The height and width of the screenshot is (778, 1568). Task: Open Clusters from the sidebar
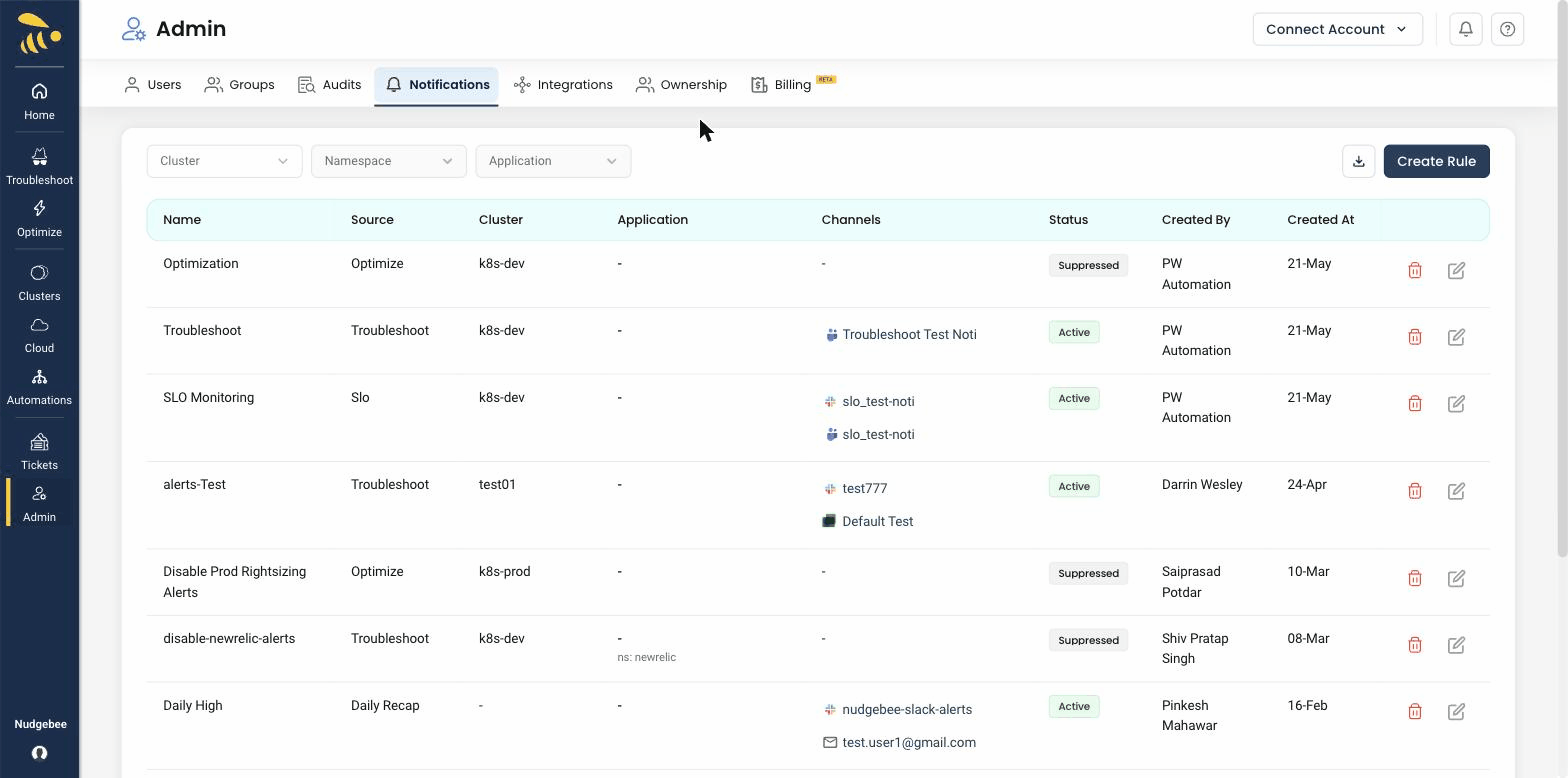pyautogui.click(x=39, y=283)
